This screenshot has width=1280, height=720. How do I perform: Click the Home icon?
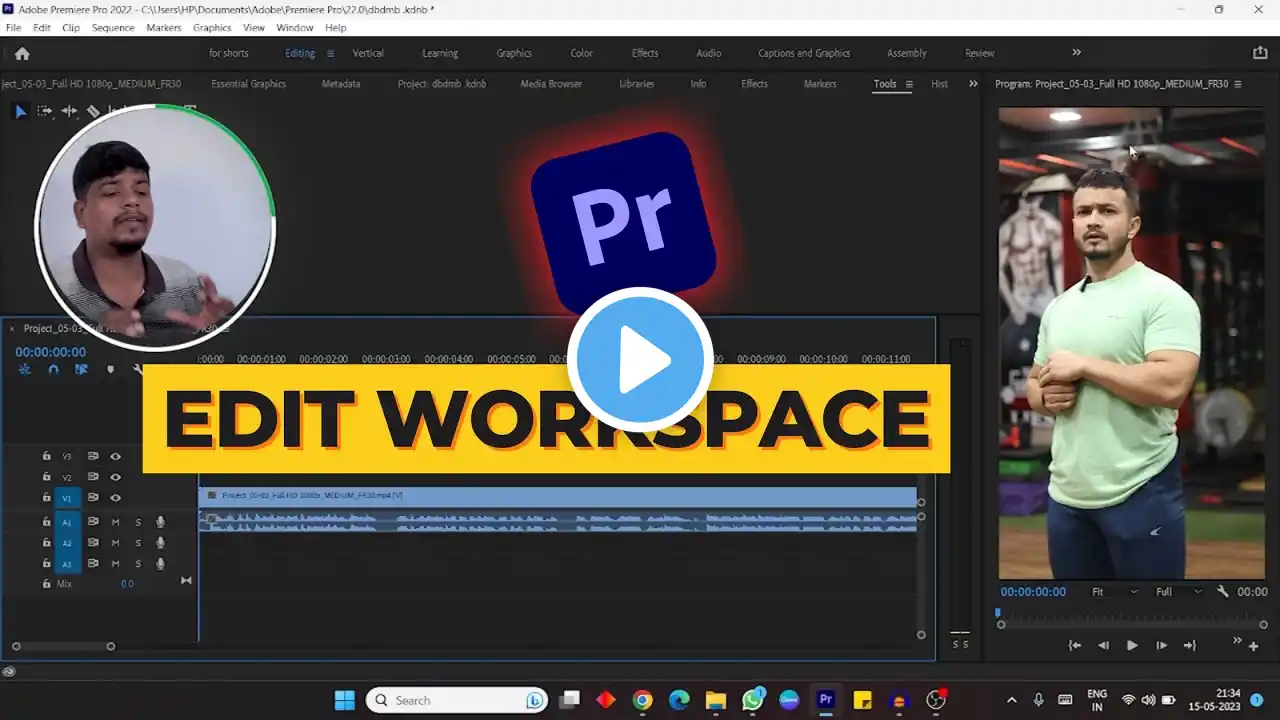coord(22,54)
